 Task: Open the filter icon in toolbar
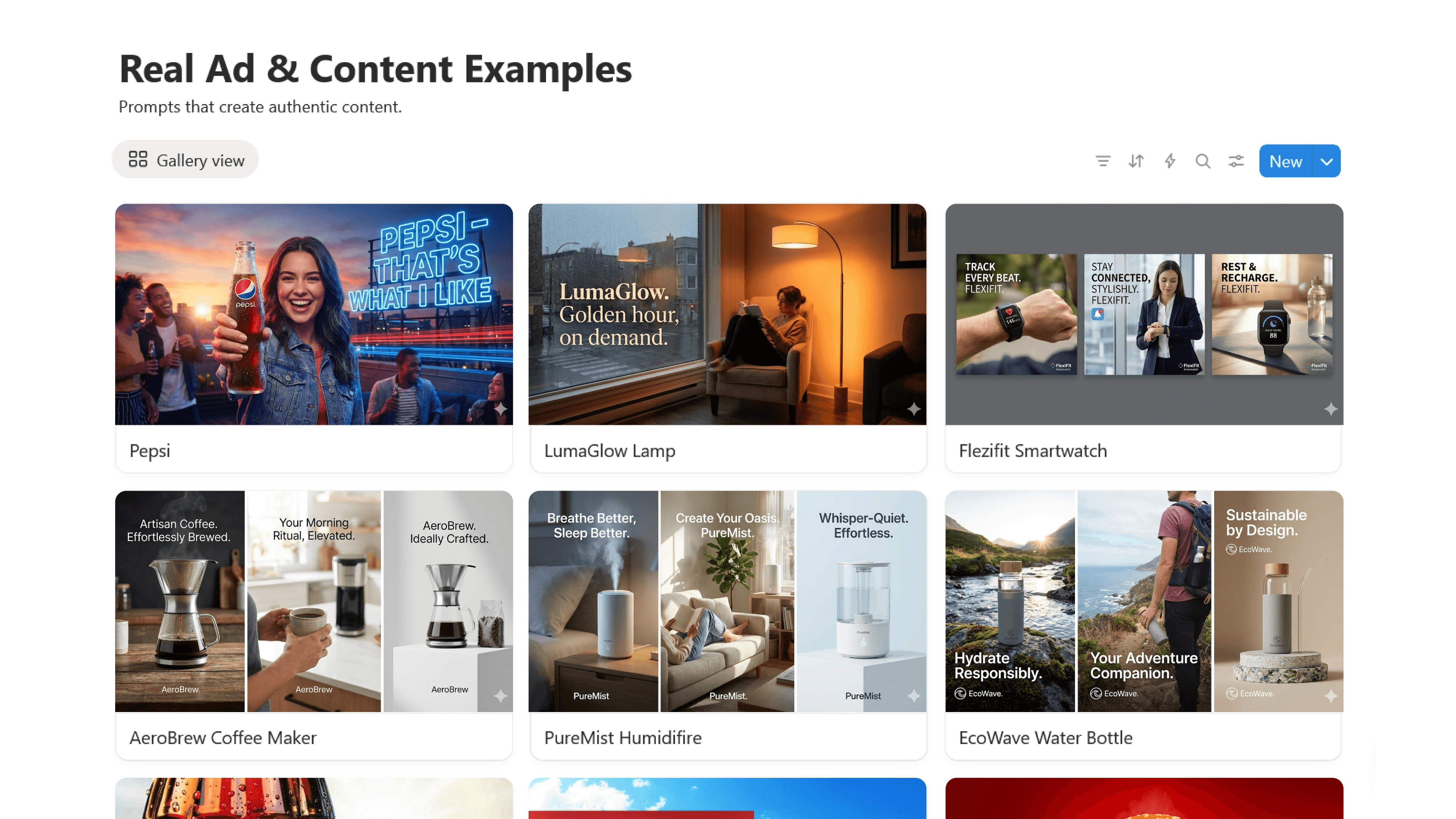point(1103,162)
